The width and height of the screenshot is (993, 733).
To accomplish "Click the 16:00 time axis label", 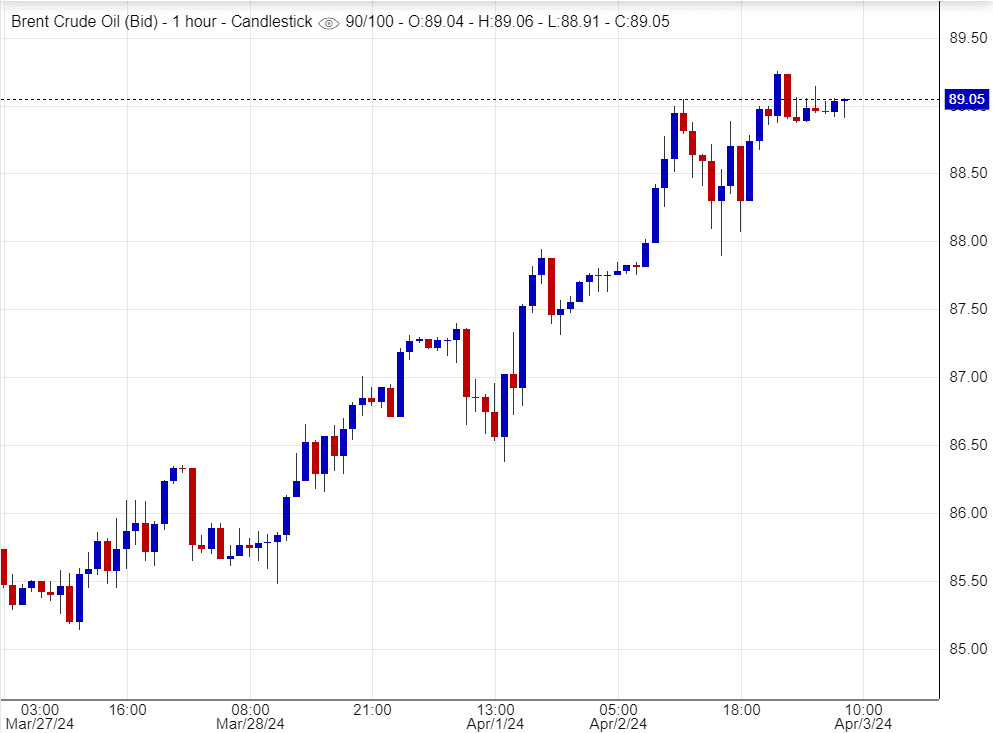I will [x=127, y=710].
